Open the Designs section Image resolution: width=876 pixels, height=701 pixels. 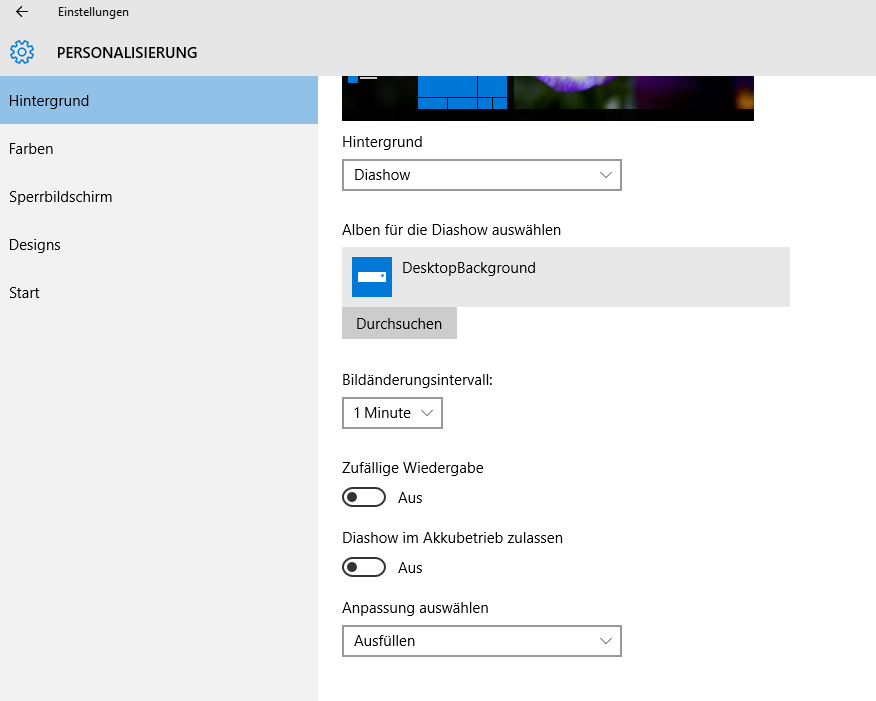(159, 245)
